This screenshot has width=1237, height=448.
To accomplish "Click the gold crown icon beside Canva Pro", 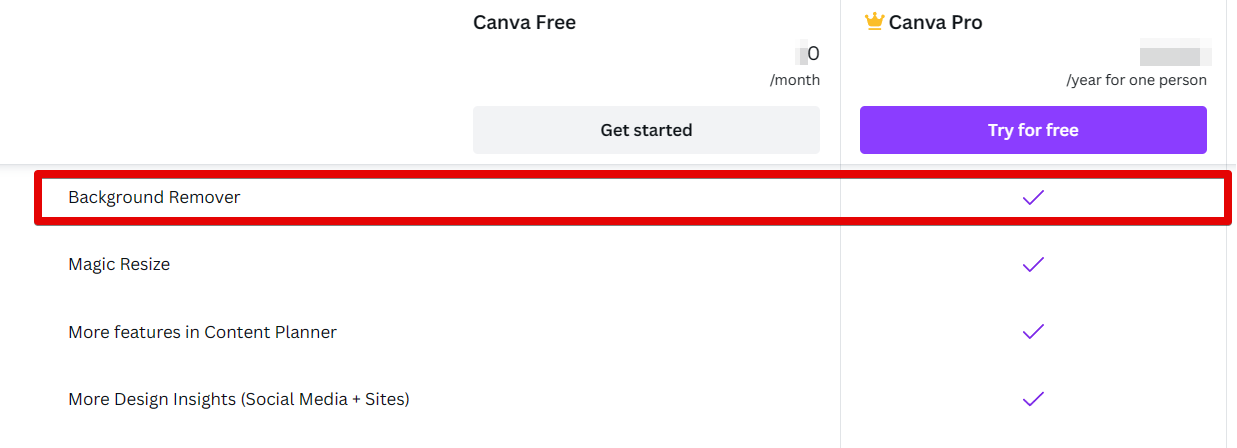I will pos(874,22).
